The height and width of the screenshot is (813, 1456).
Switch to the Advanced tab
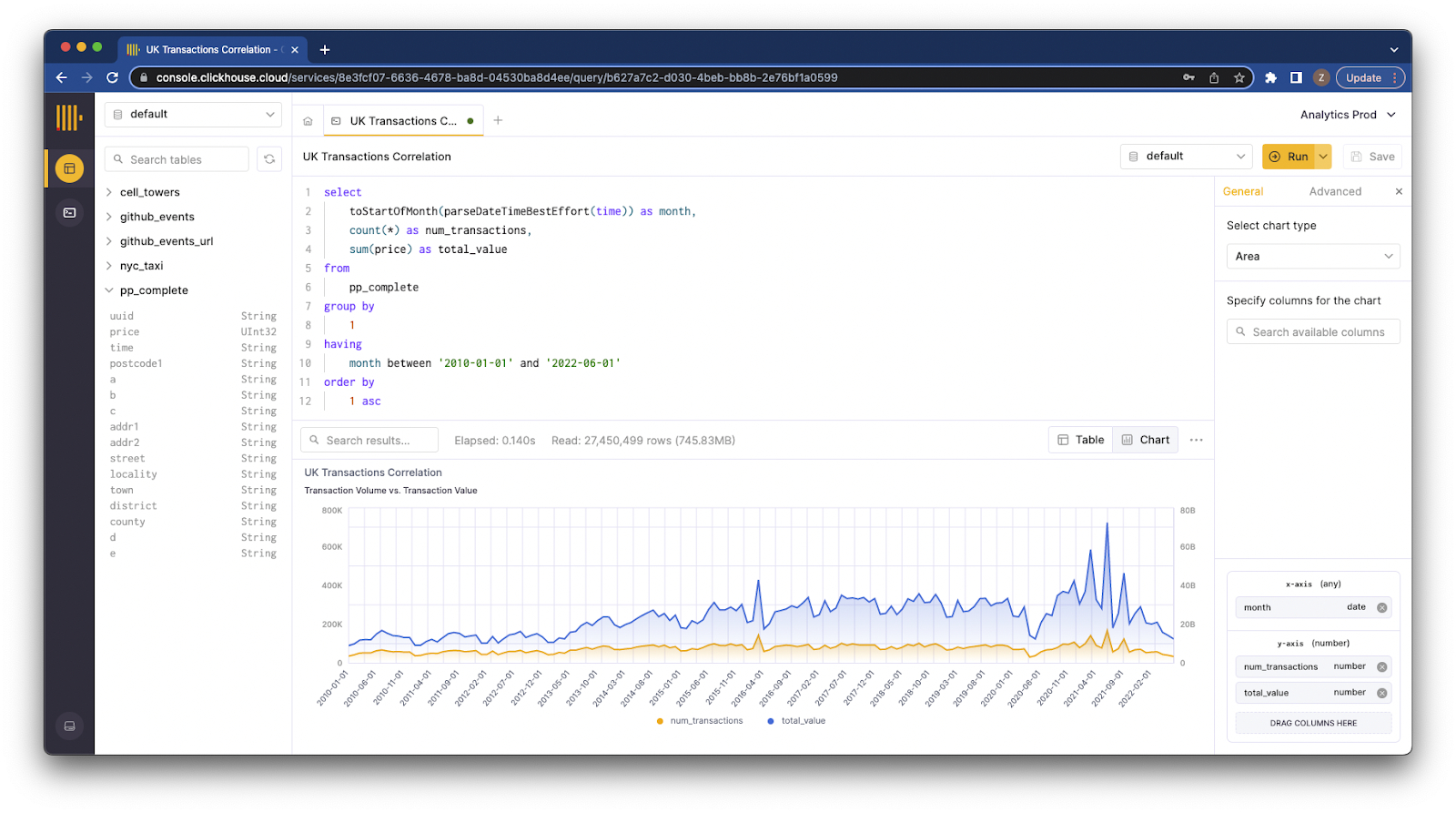point(1335,192)
